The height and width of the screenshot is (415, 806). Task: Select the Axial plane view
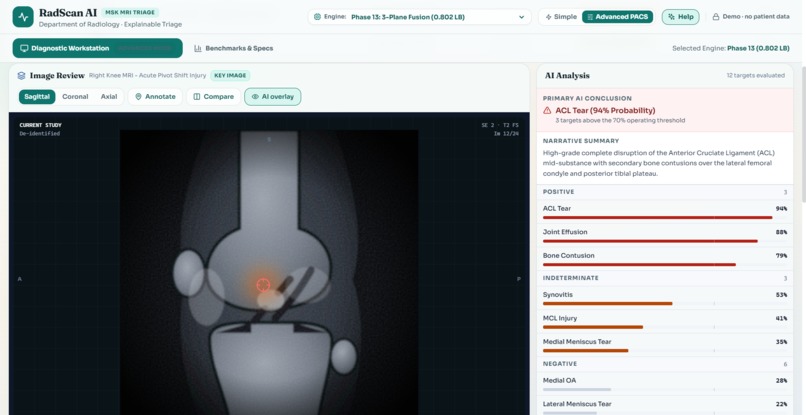[109, 97]
